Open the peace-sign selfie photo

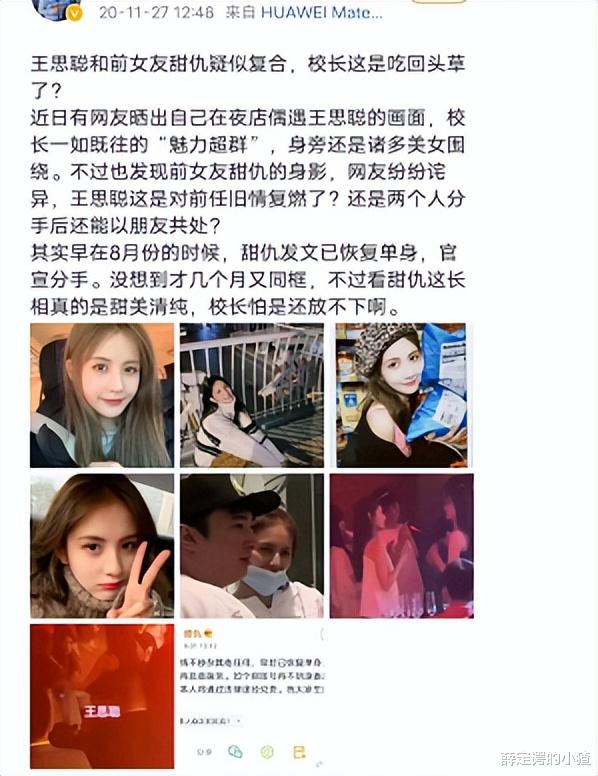102,546
